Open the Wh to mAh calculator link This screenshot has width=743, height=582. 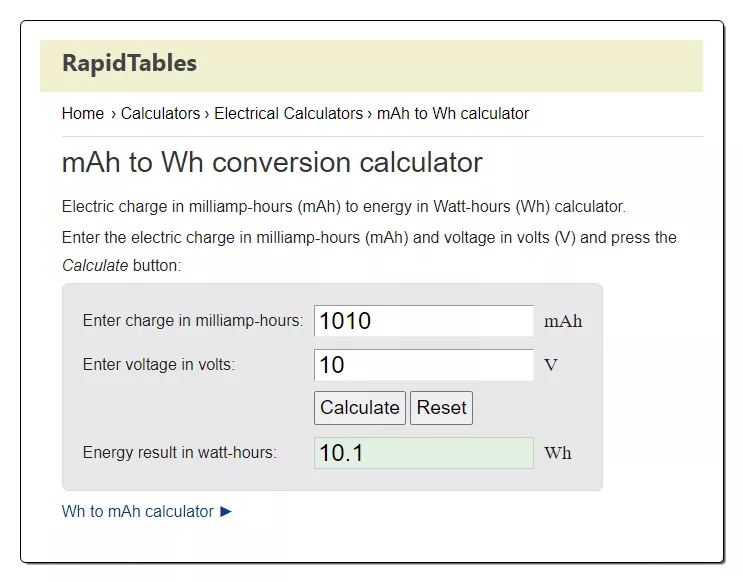click(x=138, y=511)
